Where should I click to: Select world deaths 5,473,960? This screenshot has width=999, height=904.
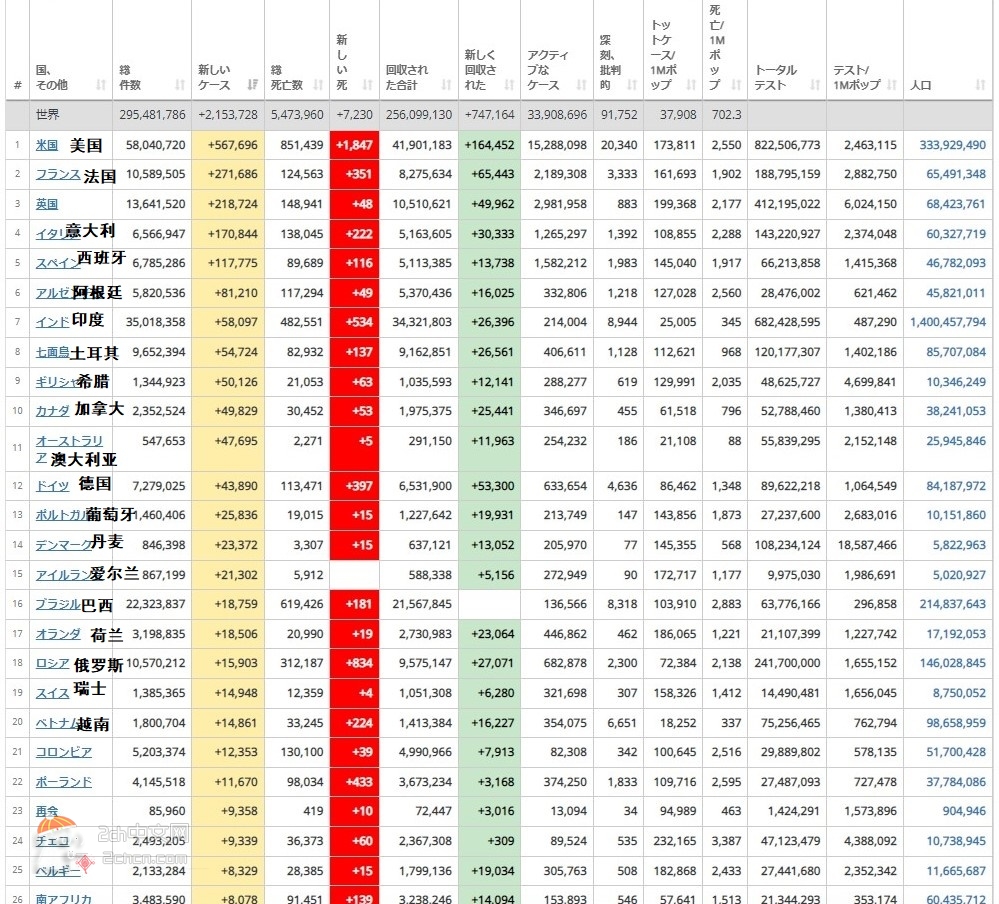coord(297,115)
